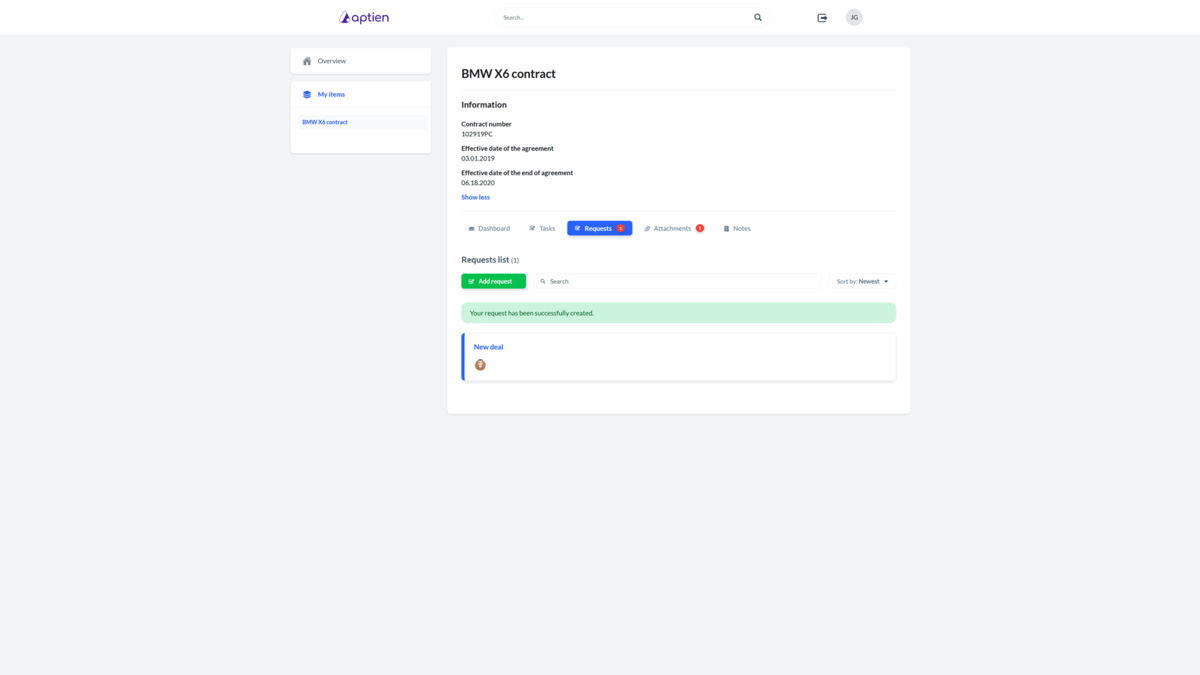Open the Notes tab
Screen dimensions: 1200x675
(737, 228)
